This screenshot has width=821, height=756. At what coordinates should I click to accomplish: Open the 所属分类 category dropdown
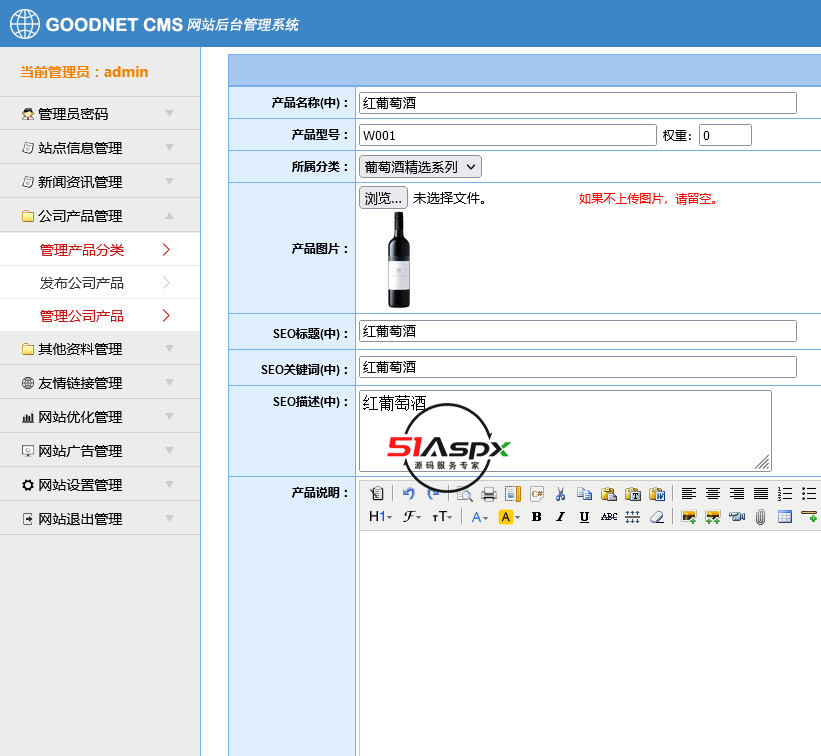click(x=419, y=166)
